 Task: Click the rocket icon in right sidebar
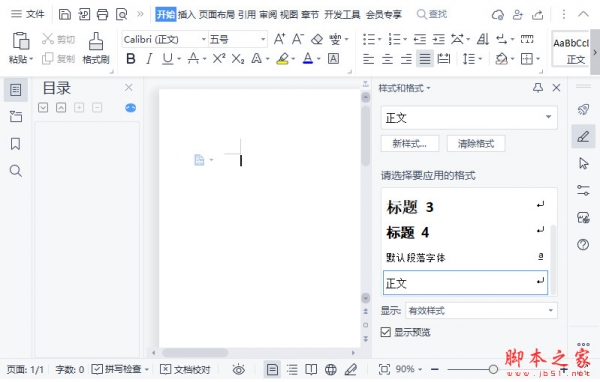pos(583,110)
